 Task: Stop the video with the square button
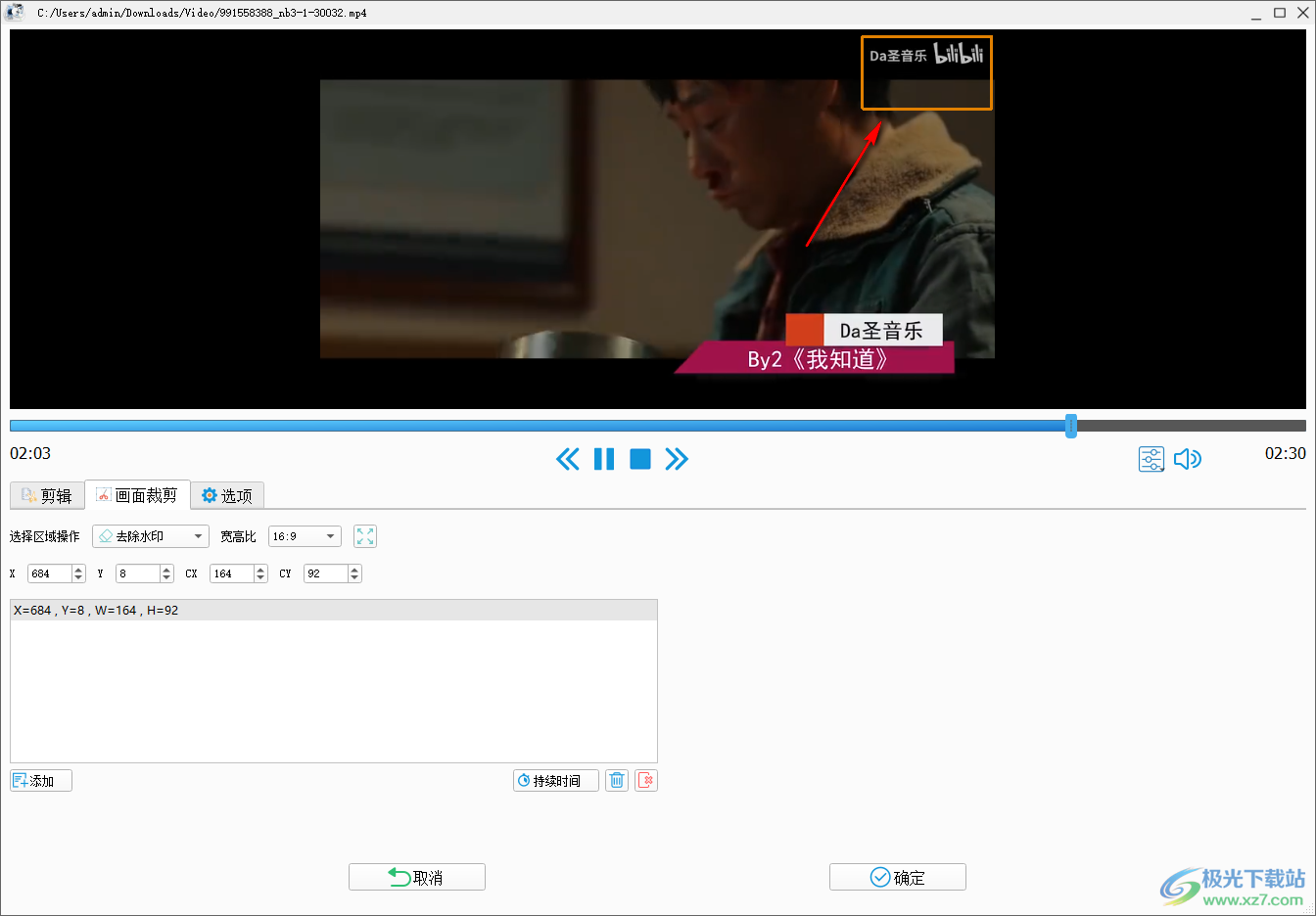pyautogui.click(x=640, y=459)
